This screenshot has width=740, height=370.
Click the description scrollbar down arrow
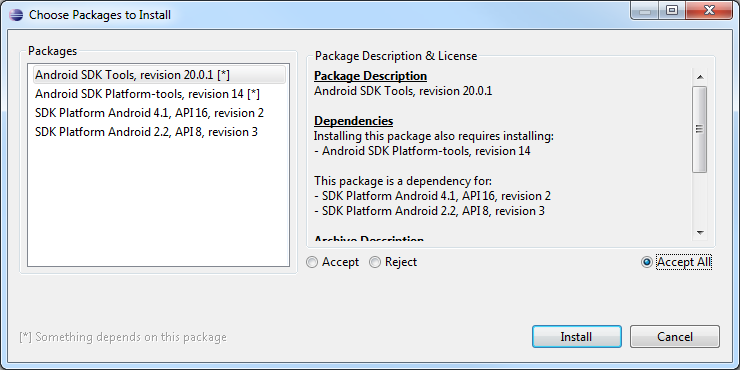(700, 232)
